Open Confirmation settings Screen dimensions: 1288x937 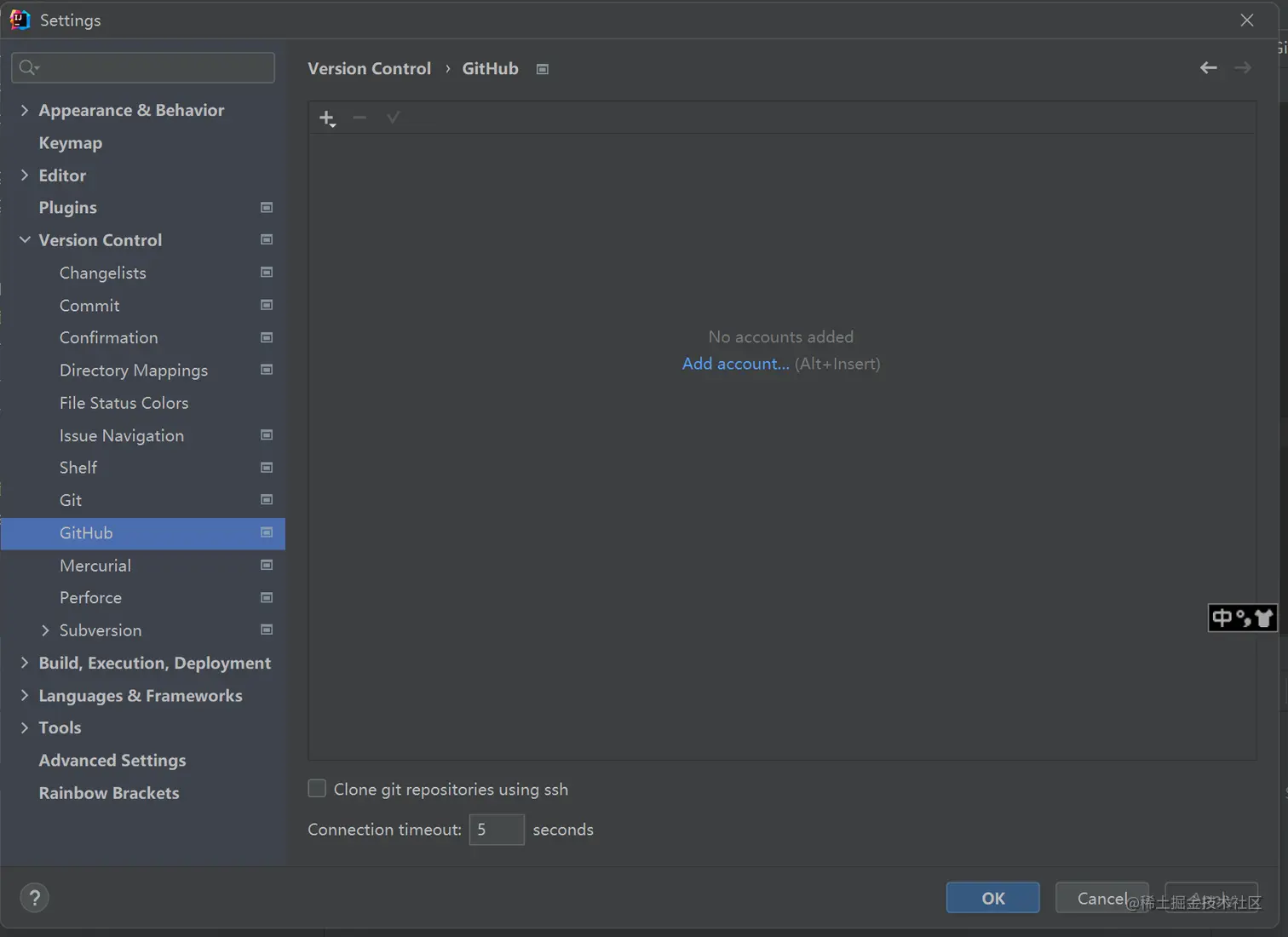coord(109,338)
